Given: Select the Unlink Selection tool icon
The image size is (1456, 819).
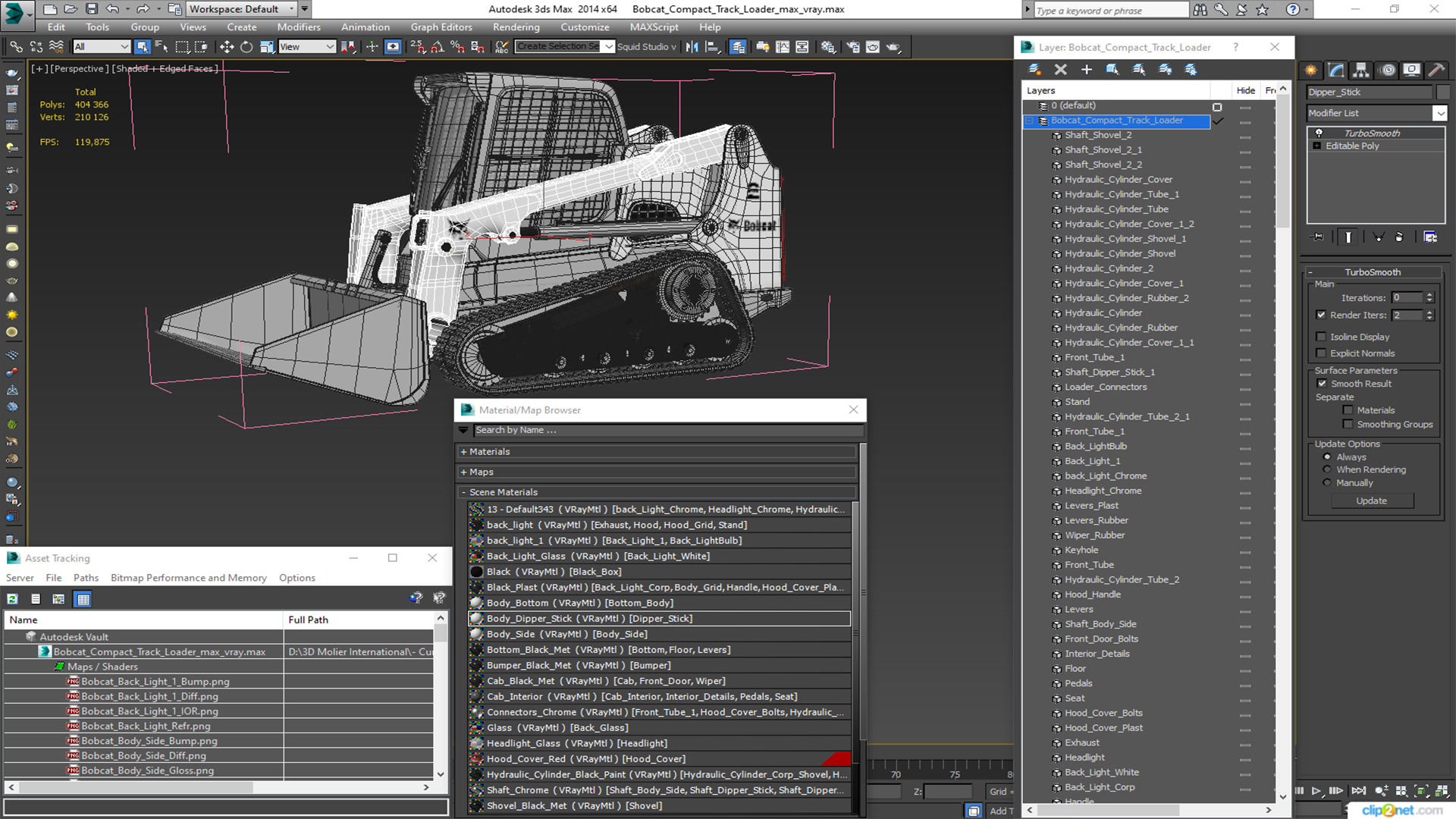Looking at the screenshot, I should click(36, 47).
